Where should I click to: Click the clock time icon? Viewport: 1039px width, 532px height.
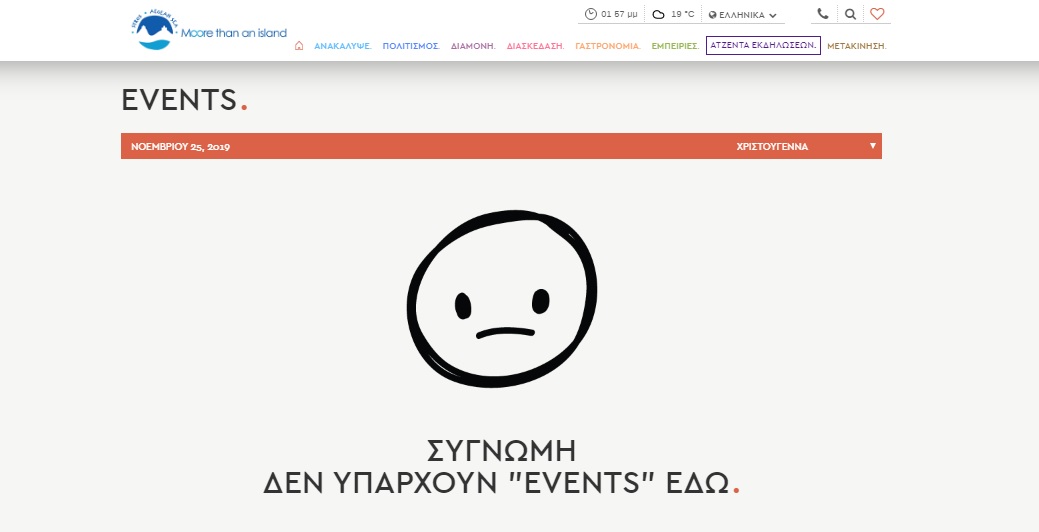tap(591, 14)
